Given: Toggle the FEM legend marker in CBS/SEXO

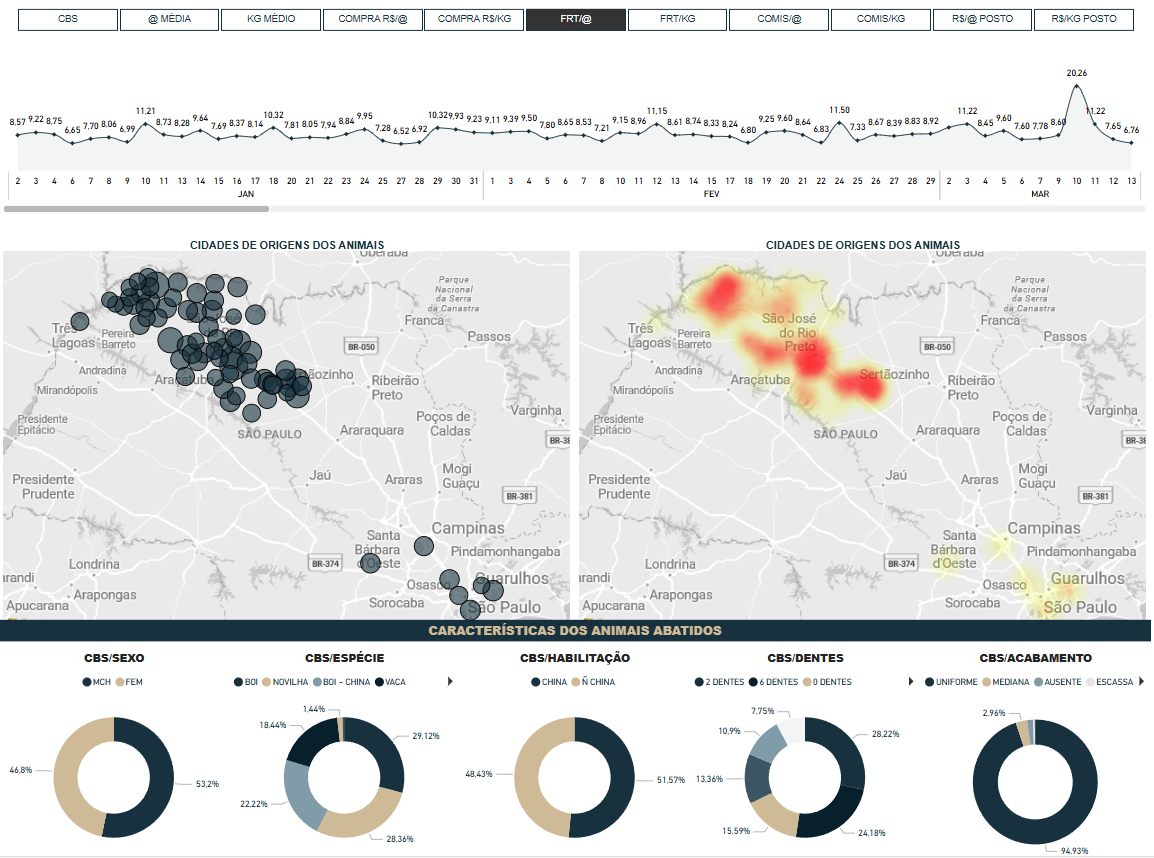Looking at the screenshot, I should coord(119,682).
